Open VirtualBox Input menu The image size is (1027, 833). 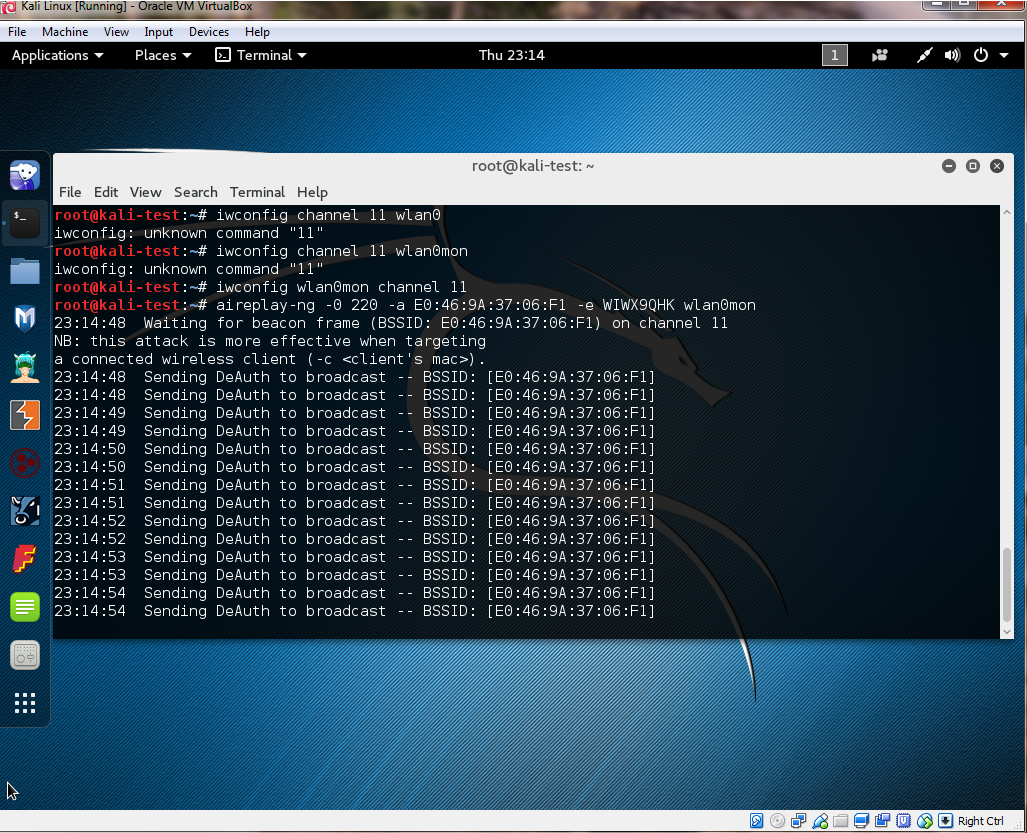[159, 31]
